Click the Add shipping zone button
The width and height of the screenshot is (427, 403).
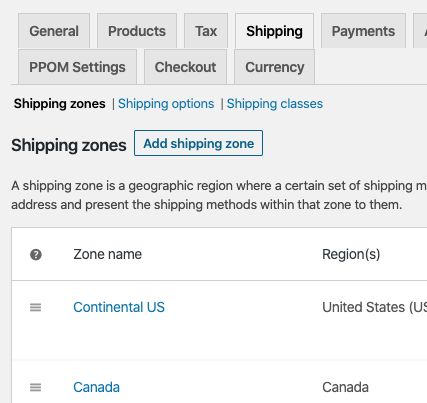(x=198, y=143)
